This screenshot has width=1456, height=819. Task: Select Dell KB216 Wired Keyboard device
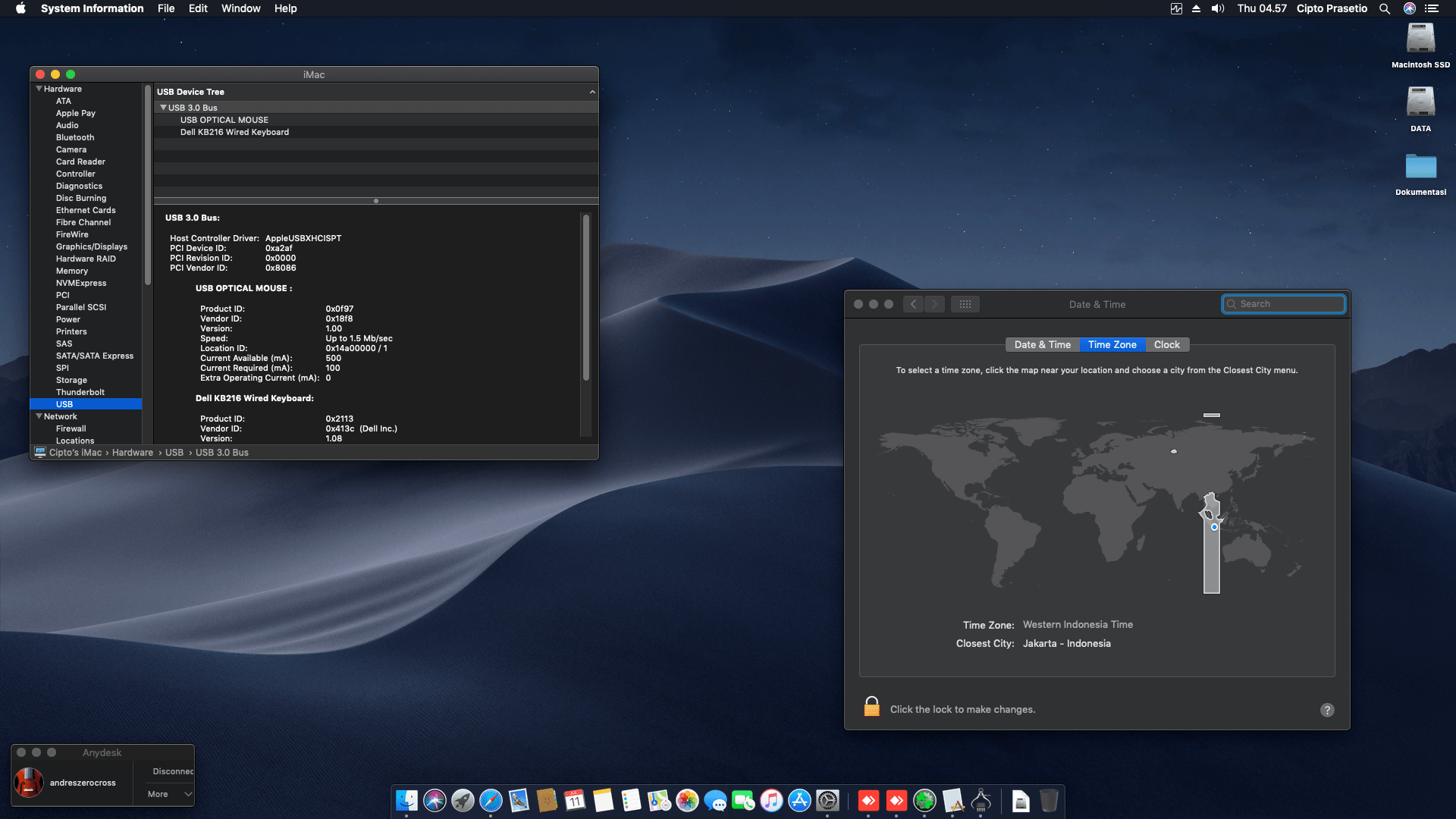[234, 132]
